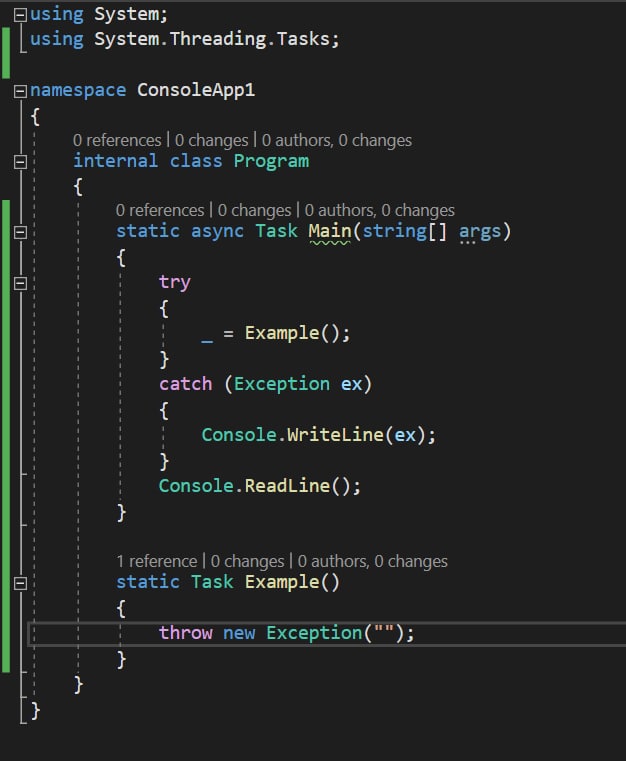Open '0 references' CodeLens above Main method

160,210
